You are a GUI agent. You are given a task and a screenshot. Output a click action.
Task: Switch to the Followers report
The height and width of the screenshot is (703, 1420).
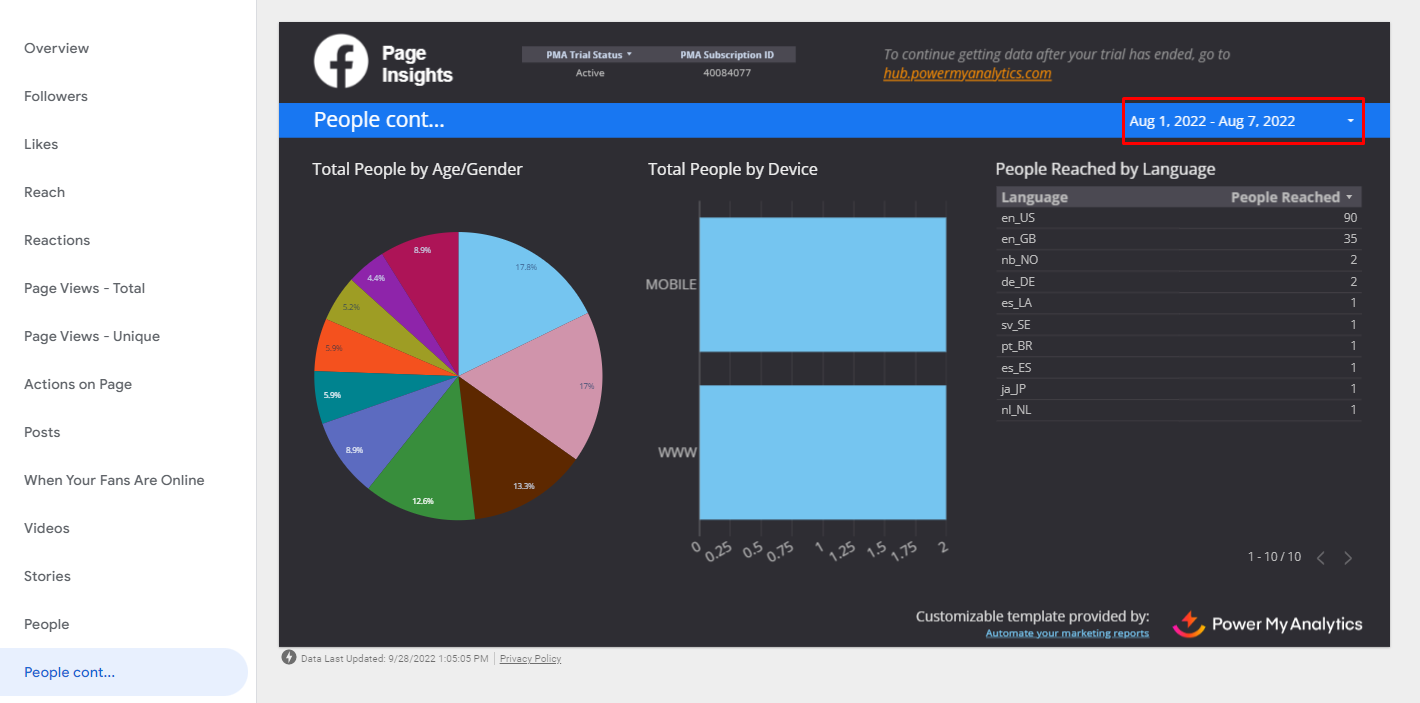[56, 96]
